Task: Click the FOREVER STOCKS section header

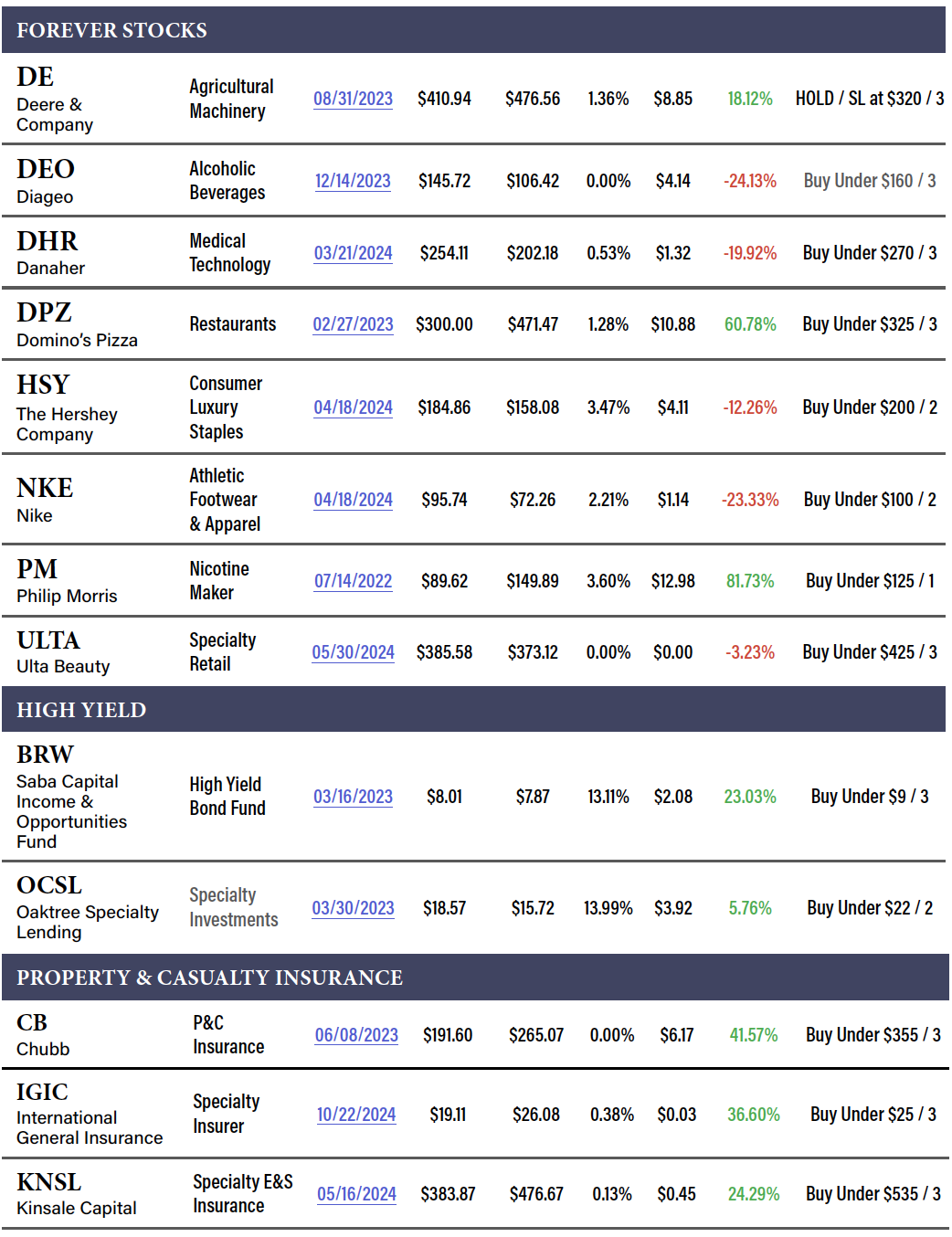Action: pyautogui.click(x=111, y=30)
